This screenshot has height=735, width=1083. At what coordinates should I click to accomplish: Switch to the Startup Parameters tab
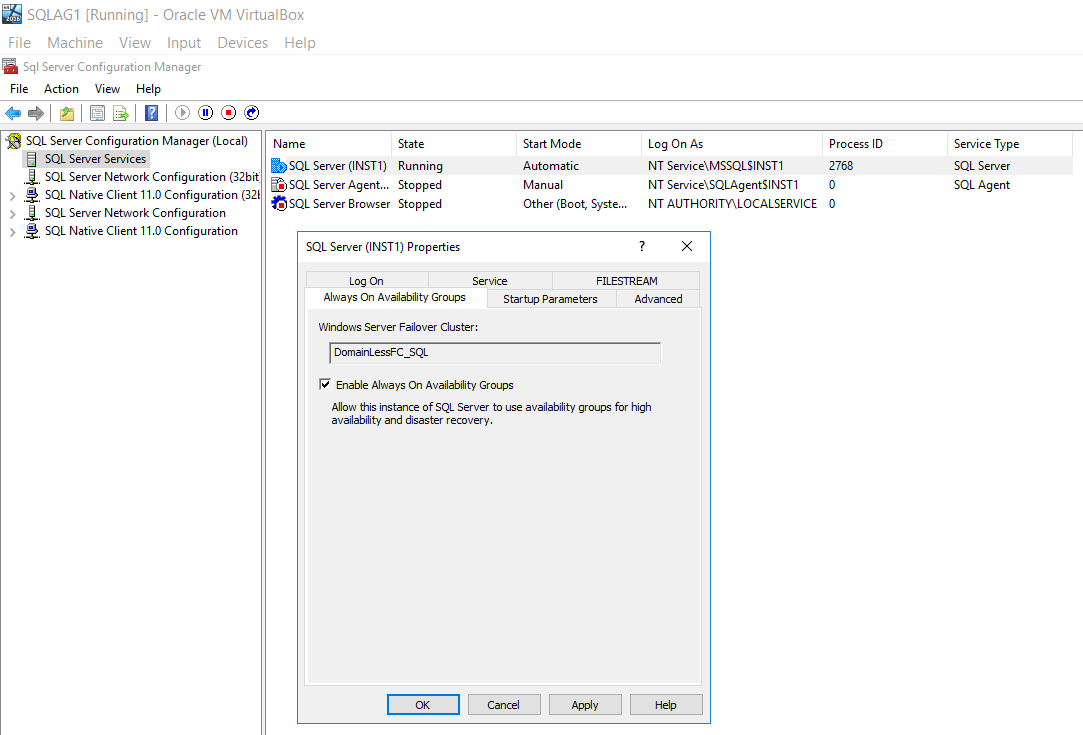point(551,298)
